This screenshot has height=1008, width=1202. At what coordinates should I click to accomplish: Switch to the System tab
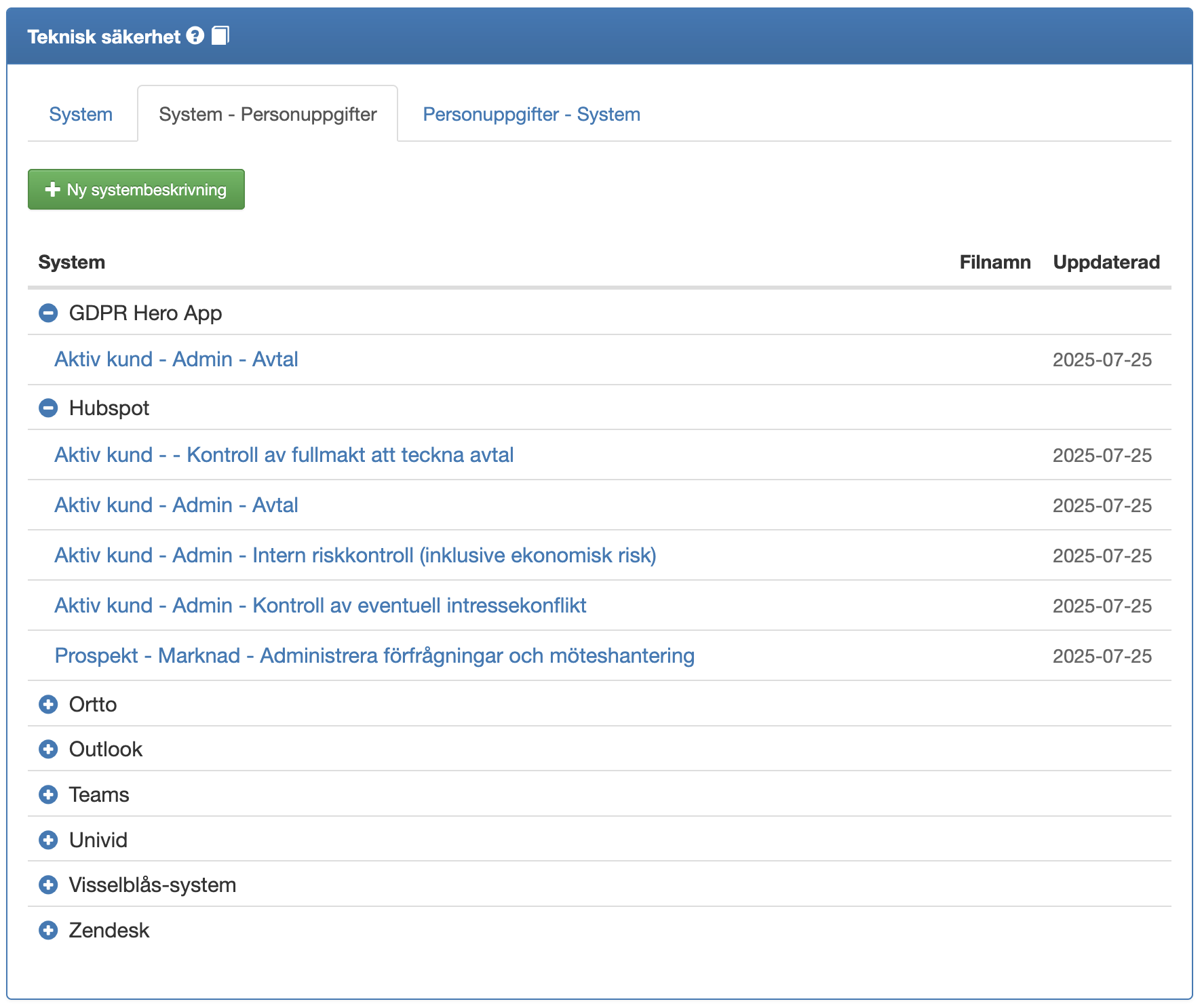click(x=81, y=115)
